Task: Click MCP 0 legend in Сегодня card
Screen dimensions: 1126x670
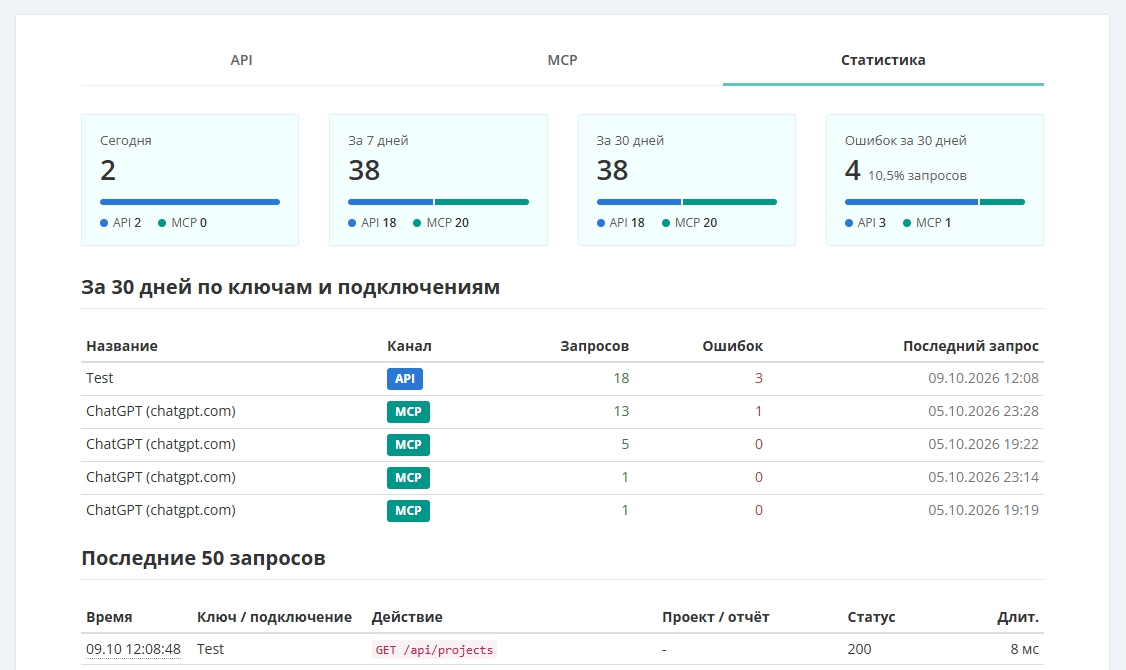Action: point(182,223)
